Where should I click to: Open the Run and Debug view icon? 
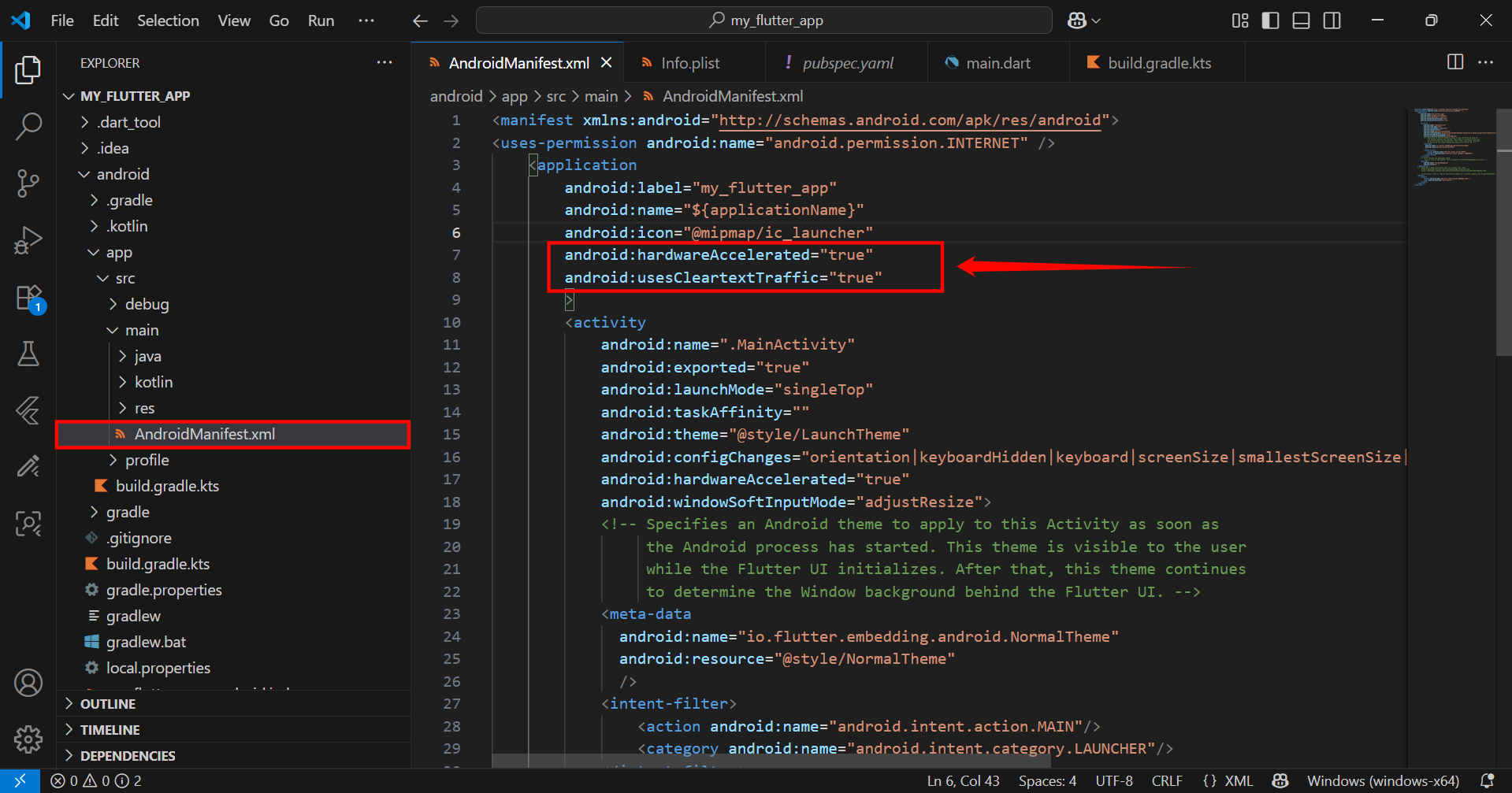click(28, 240)
